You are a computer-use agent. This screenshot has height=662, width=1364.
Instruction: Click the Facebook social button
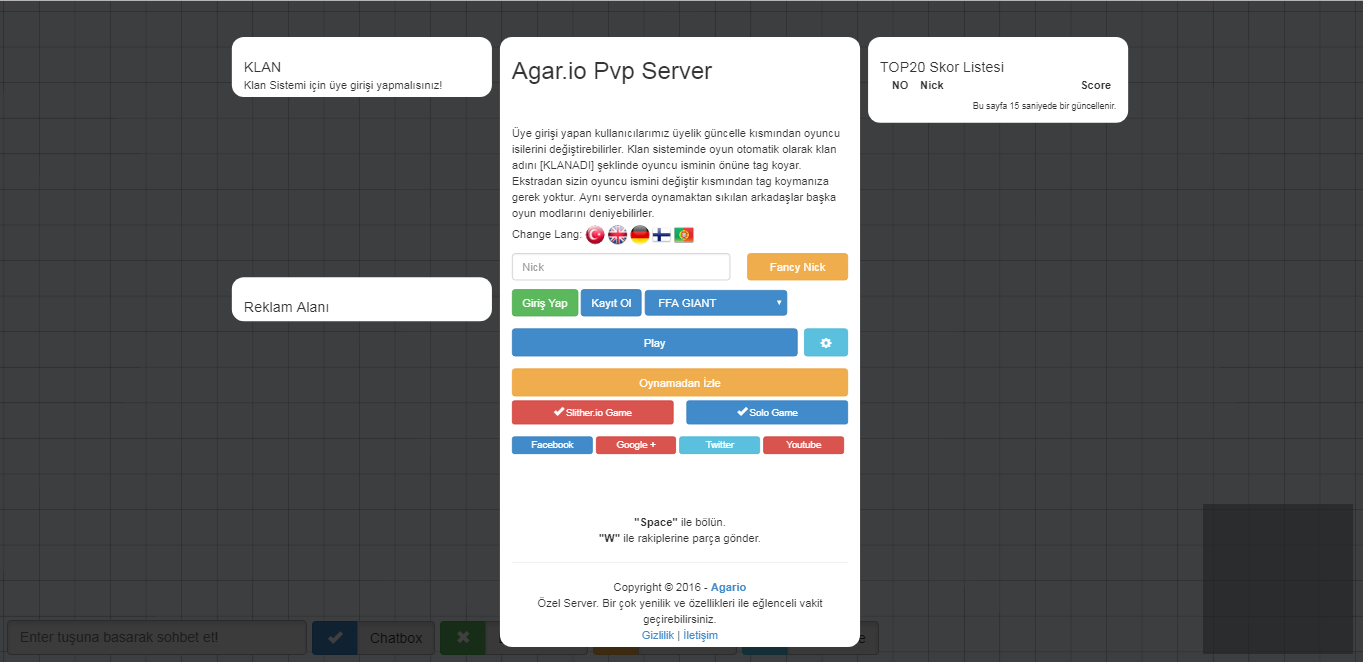point(552,445)
